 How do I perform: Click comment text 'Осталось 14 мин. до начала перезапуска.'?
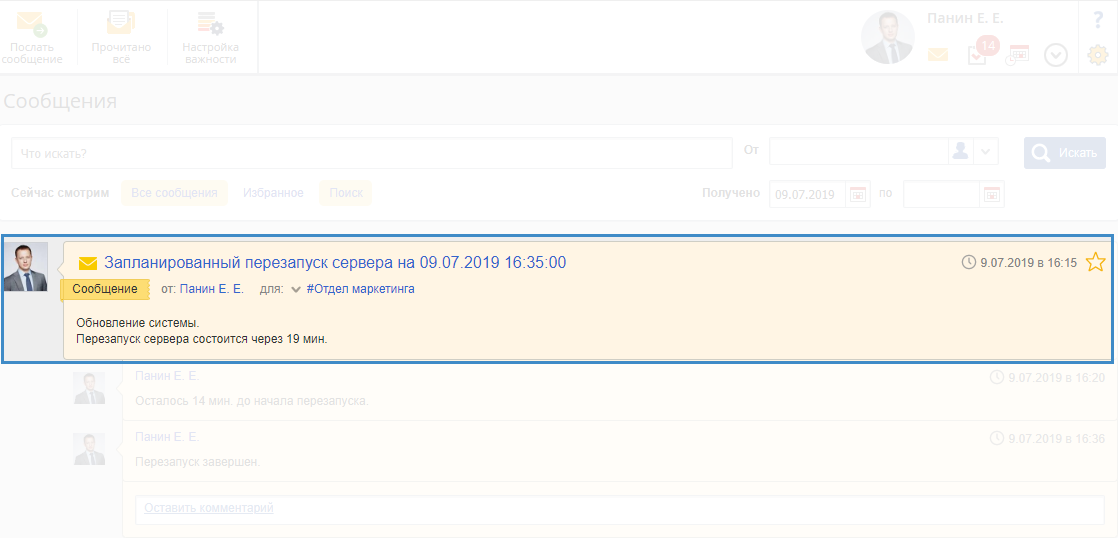[x=252, y=400]
